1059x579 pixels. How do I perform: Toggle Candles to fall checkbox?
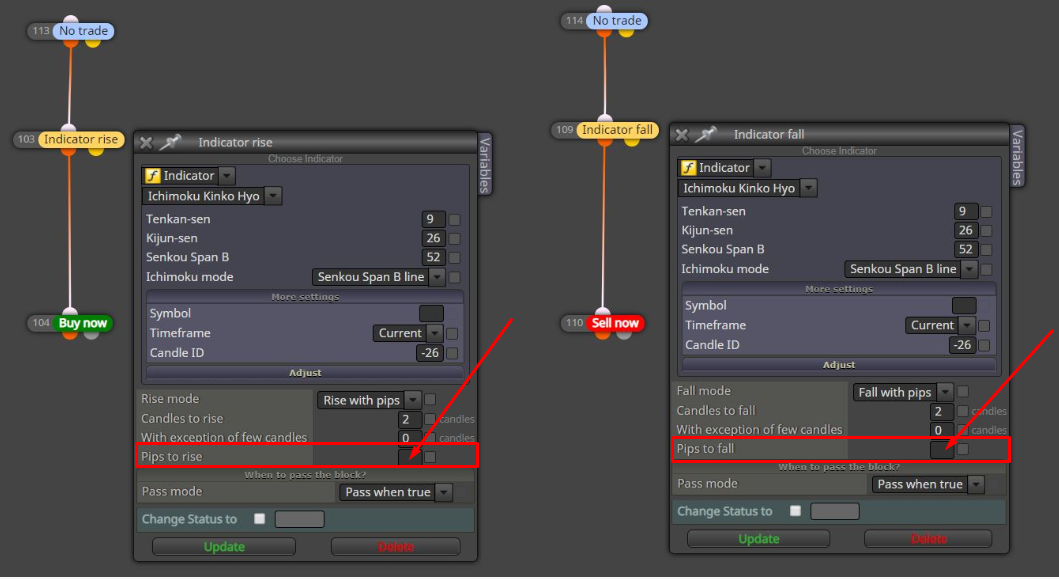(963, 411)
